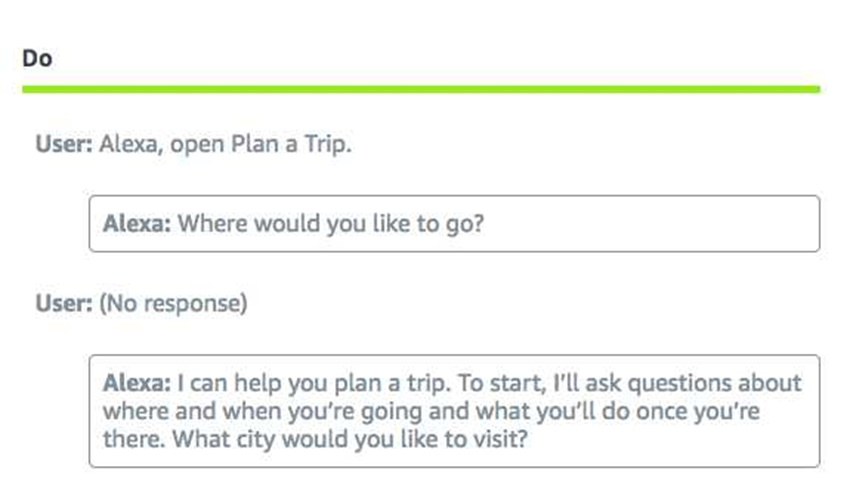
Task: Click "What city would you like to visit?"
Action: (350, 439)
